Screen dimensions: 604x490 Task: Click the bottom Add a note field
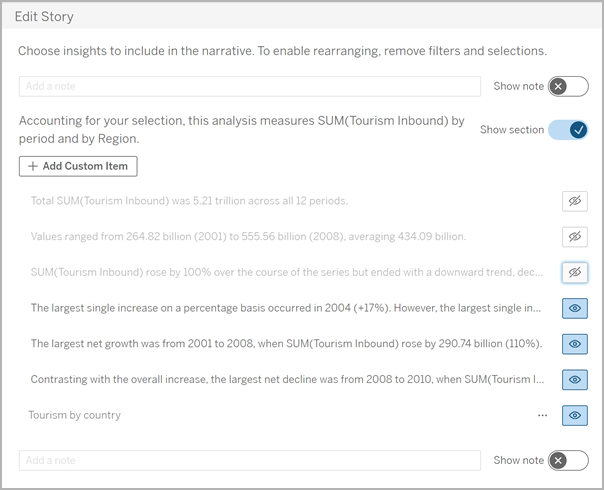tap(249, 460)
